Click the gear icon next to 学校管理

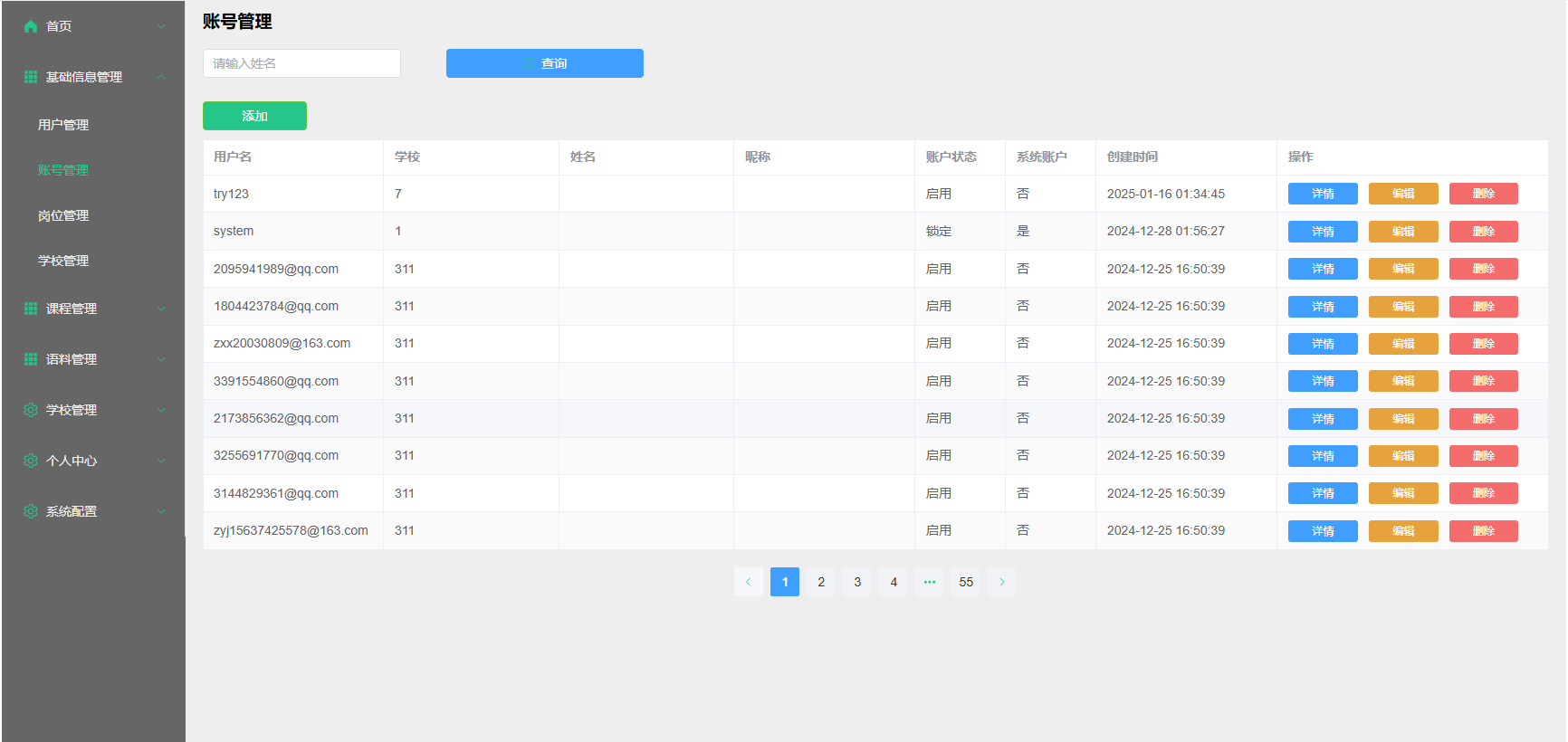coord(31,410)
